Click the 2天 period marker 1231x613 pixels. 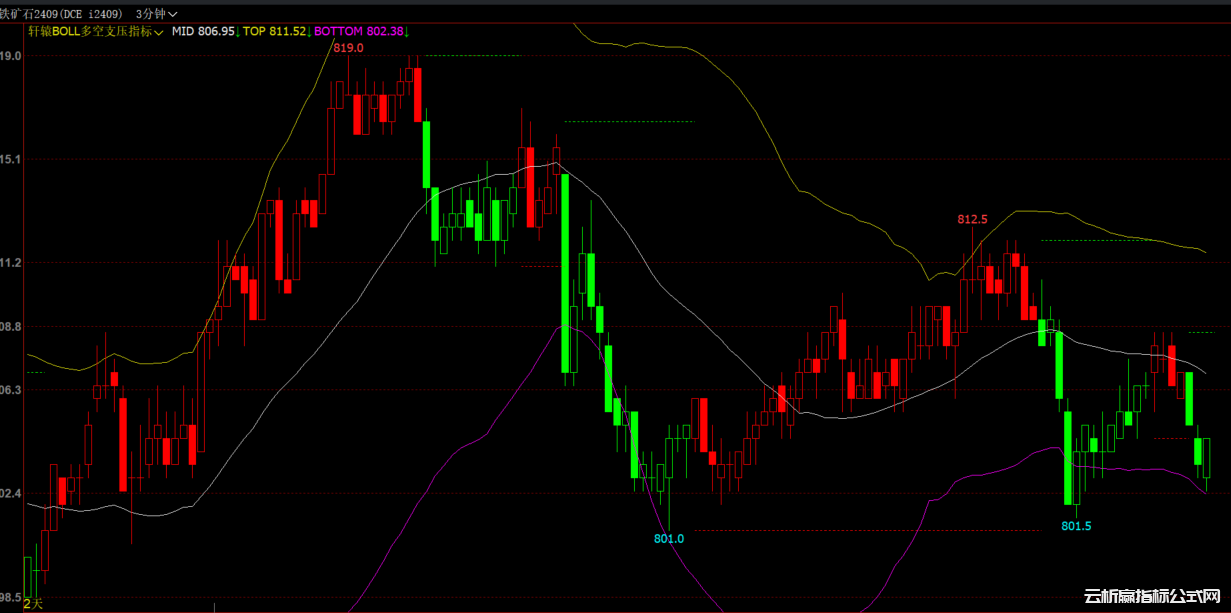34,603
